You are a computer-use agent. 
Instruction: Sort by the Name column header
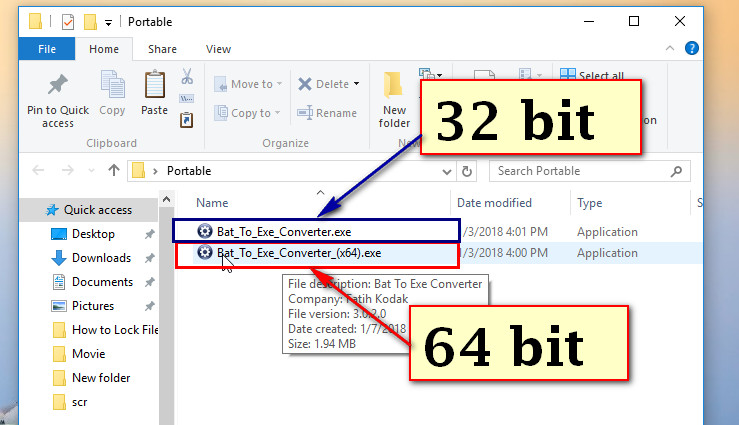[212, 203]
